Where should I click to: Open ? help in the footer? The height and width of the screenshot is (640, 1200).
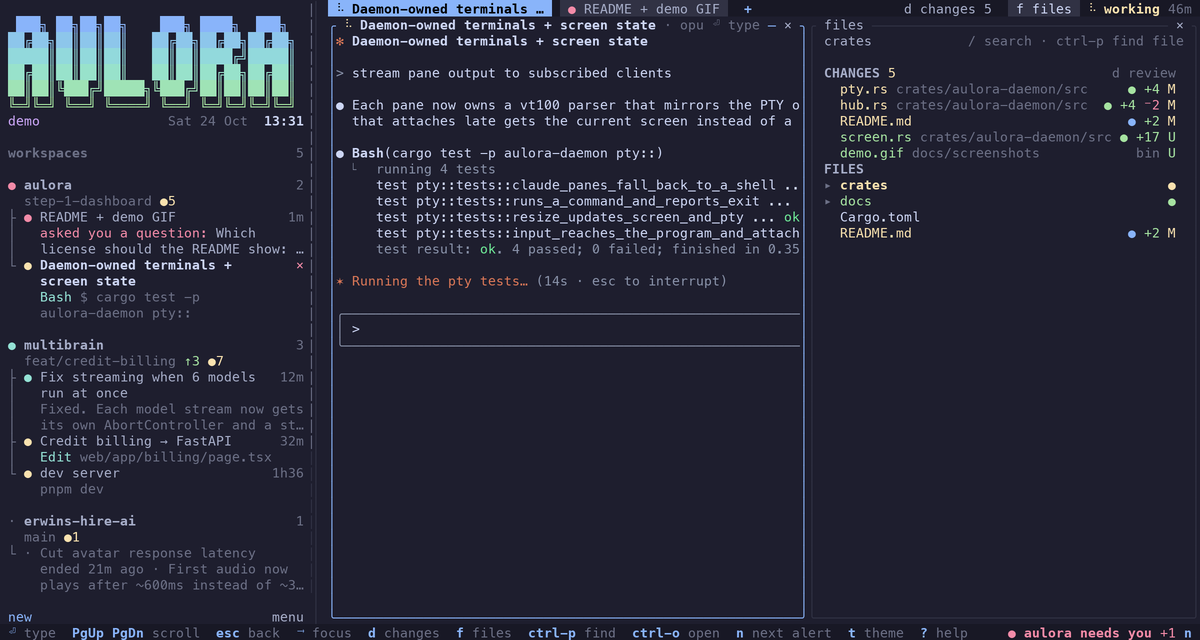944,633
